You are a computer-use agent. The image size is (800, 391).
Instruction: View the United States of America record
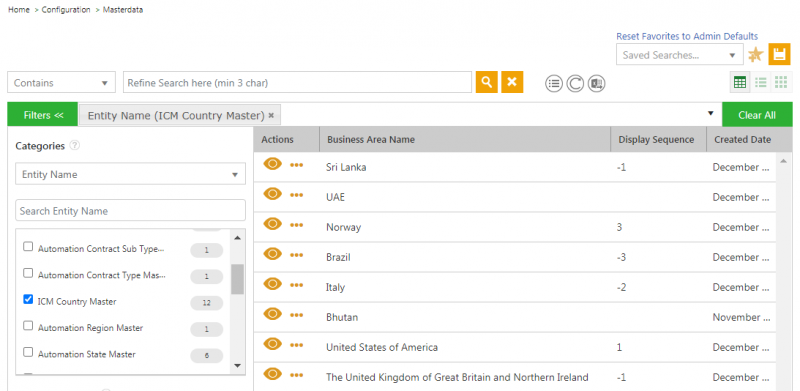(273, 344)
